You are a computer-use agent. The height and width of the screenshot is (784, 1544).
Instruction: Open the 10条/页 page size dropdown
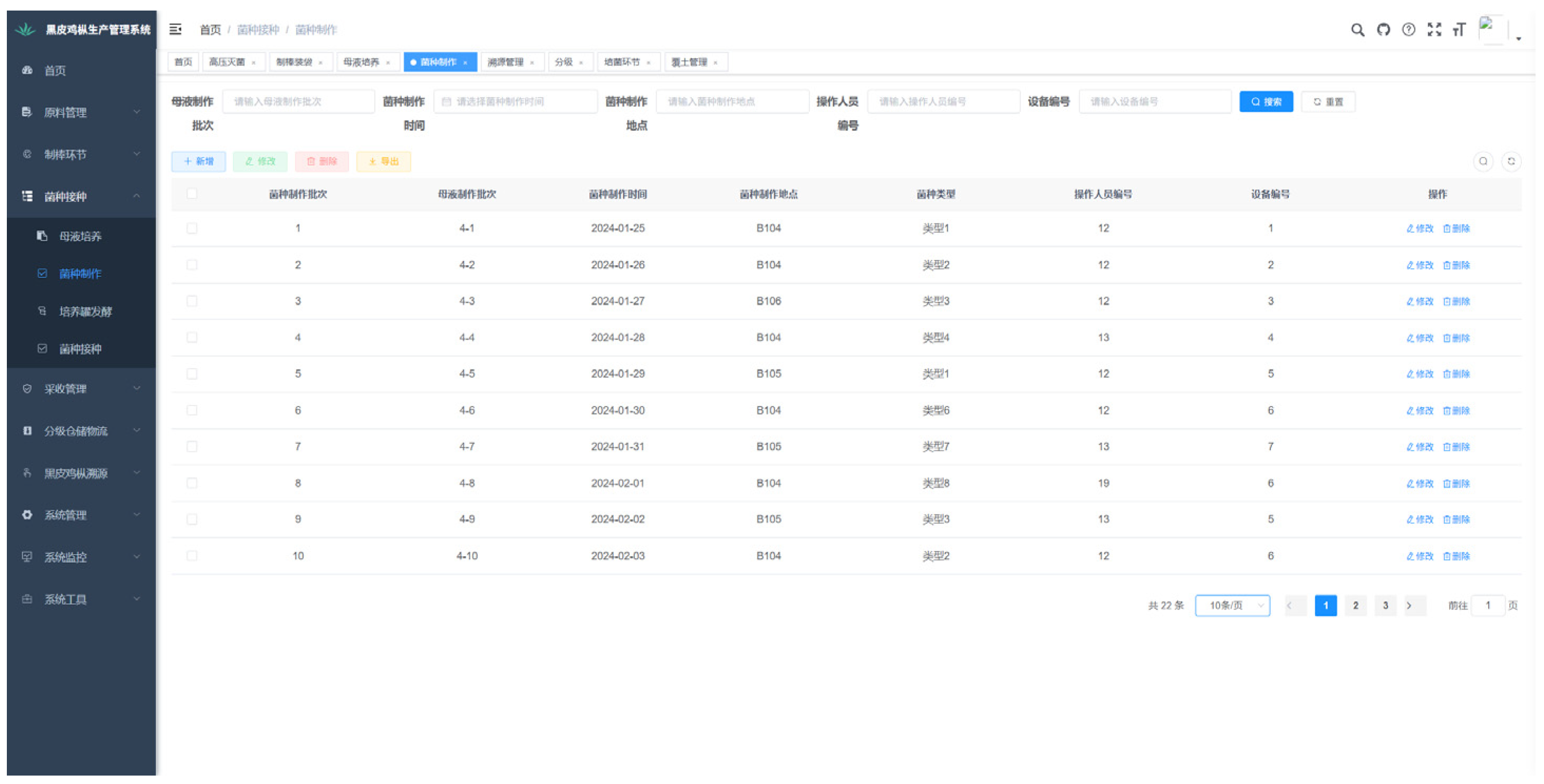coord(1232,605)
